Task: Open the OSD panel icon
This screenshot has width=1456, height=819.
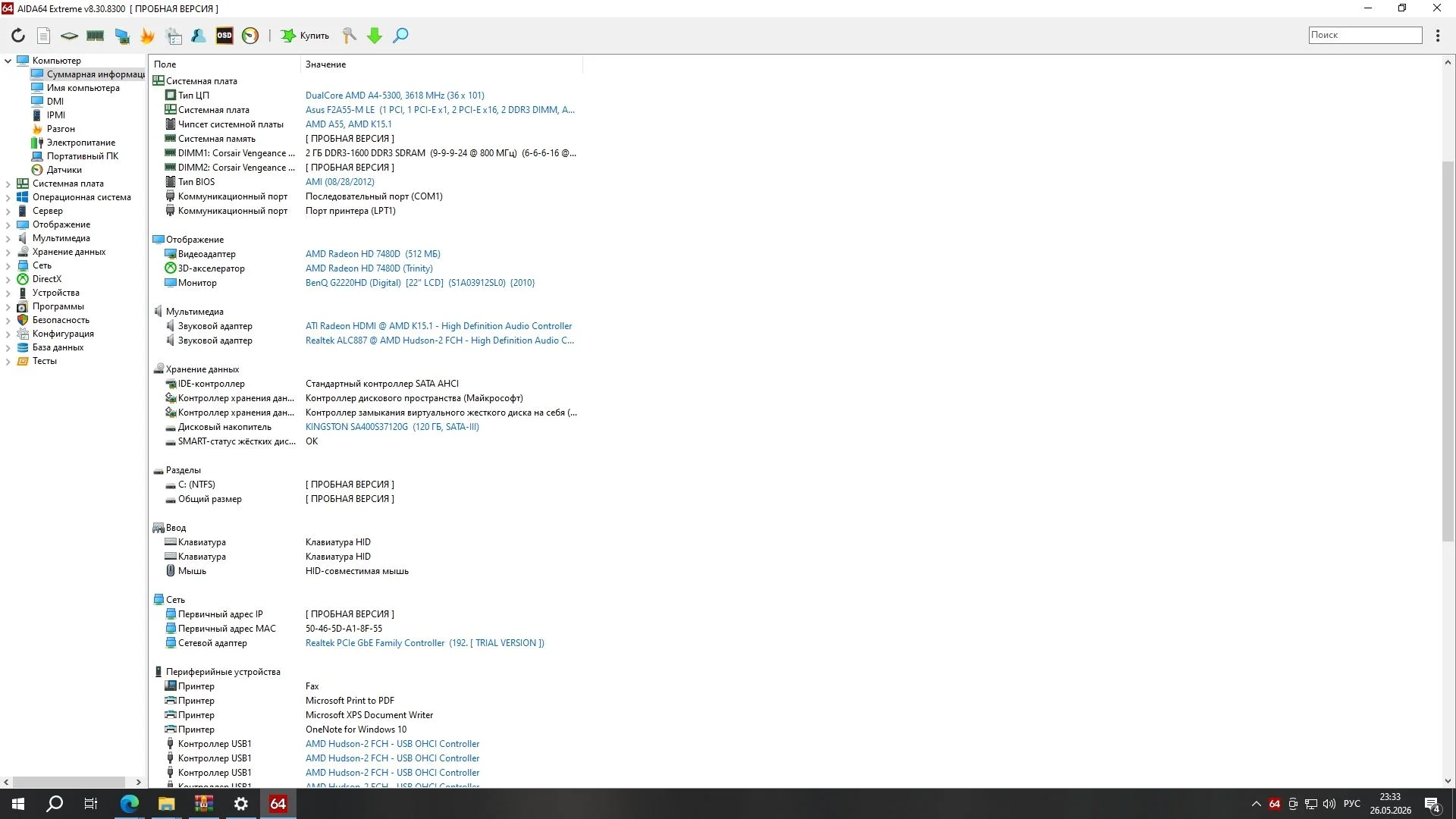Action: (x=224, y=36)
